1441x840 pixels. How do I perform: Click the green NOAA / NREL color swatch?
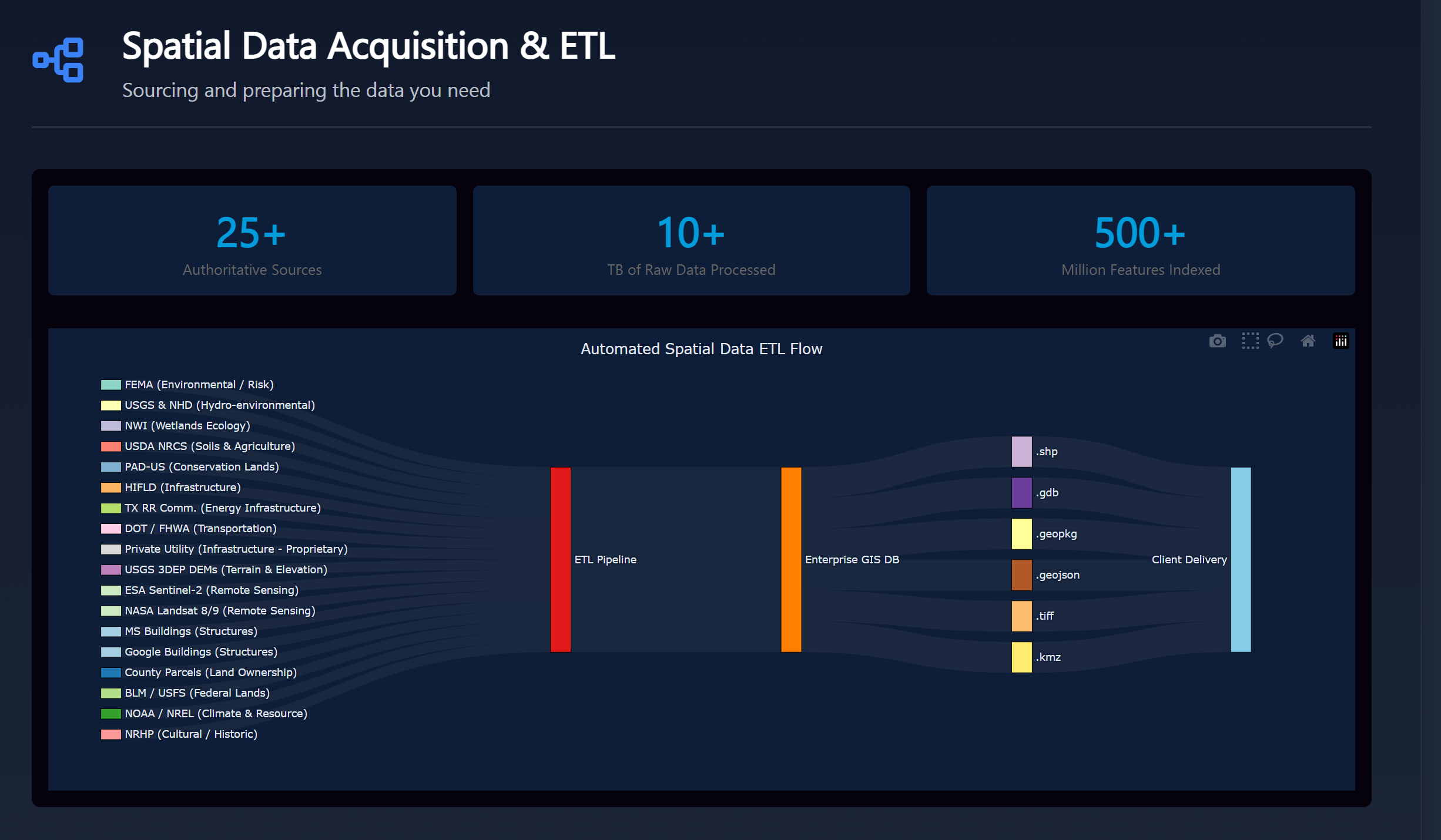(110, 713)
